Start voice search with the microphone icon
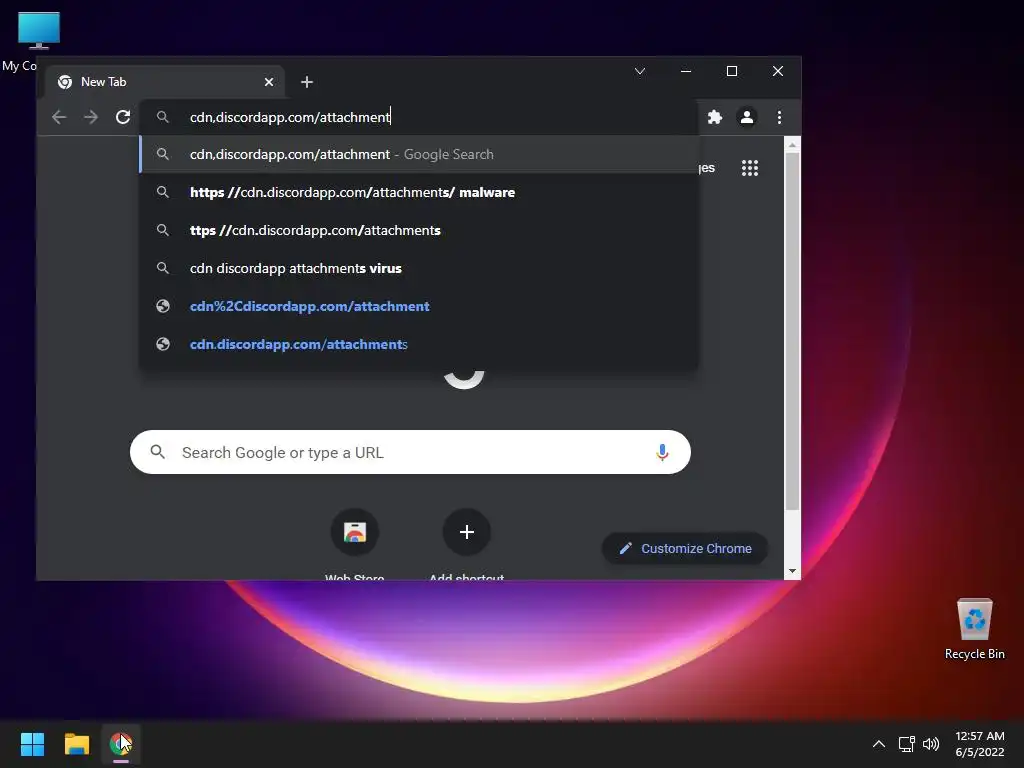This screenshot has width=1024, height=768. pos(662,452)
